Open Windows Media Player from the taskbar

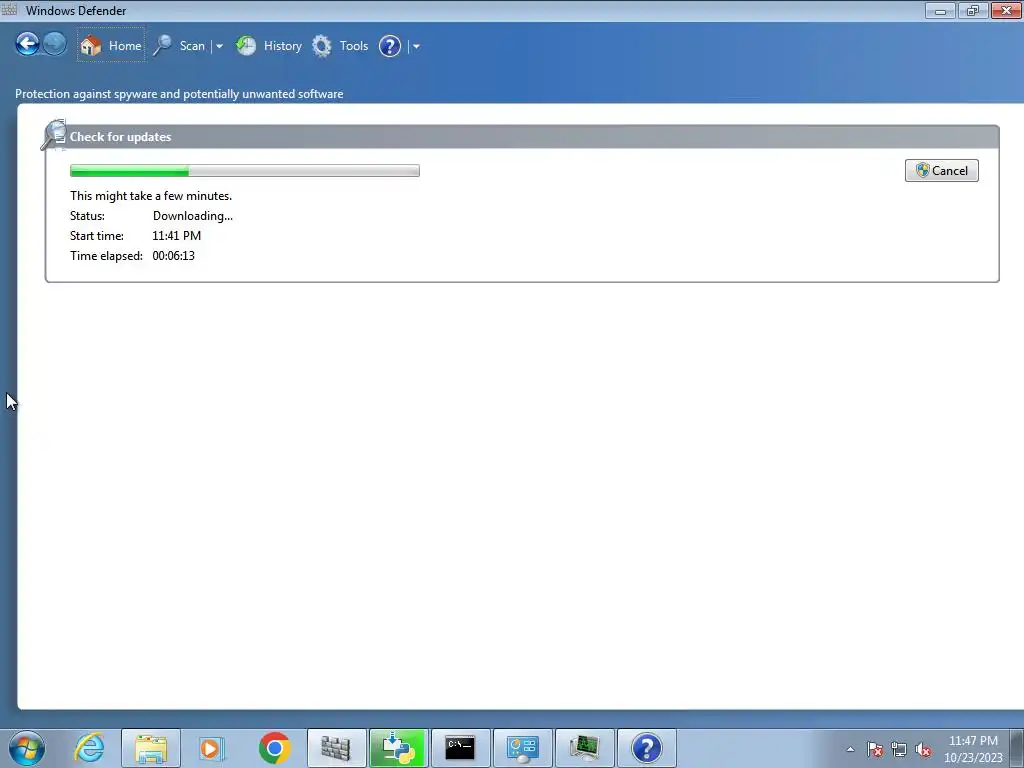tap(212, 748)
